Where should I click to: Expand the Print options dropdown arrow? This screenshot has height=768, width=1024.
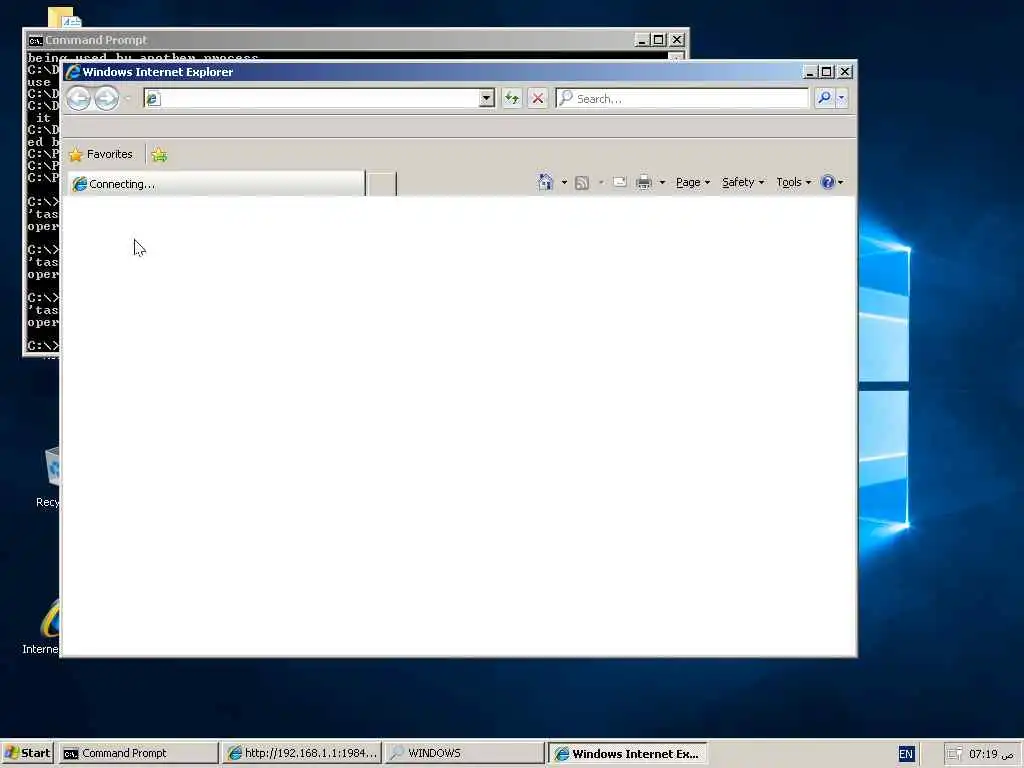[x=662, y=182]
